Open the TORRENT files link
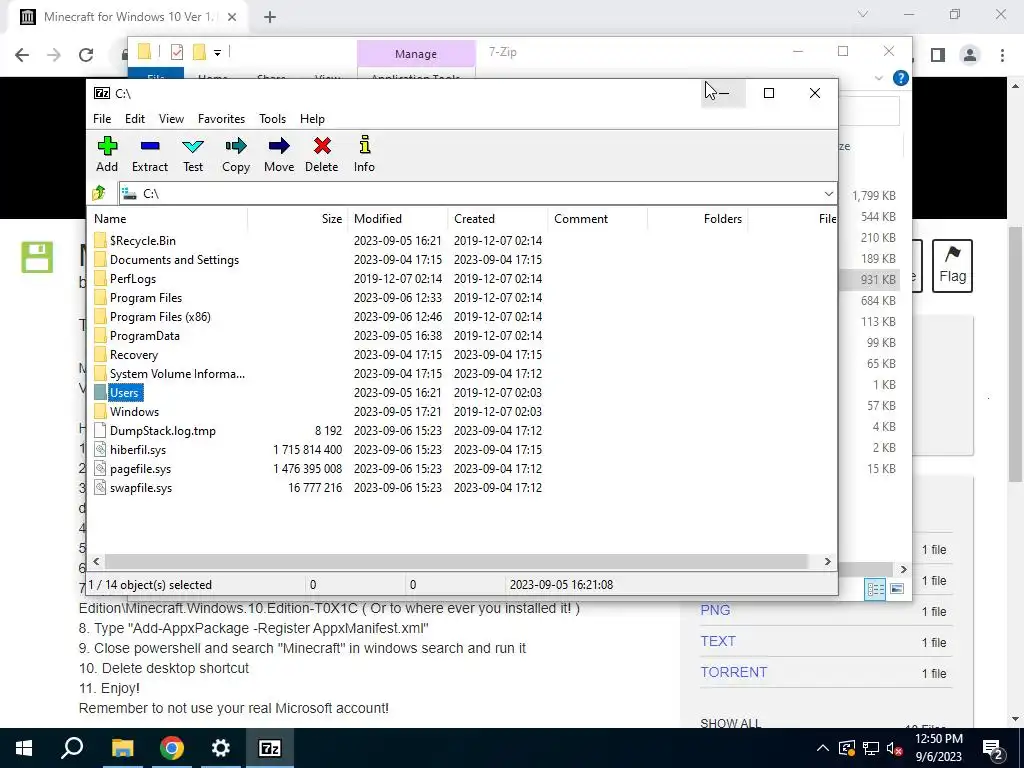 (733, 672)
